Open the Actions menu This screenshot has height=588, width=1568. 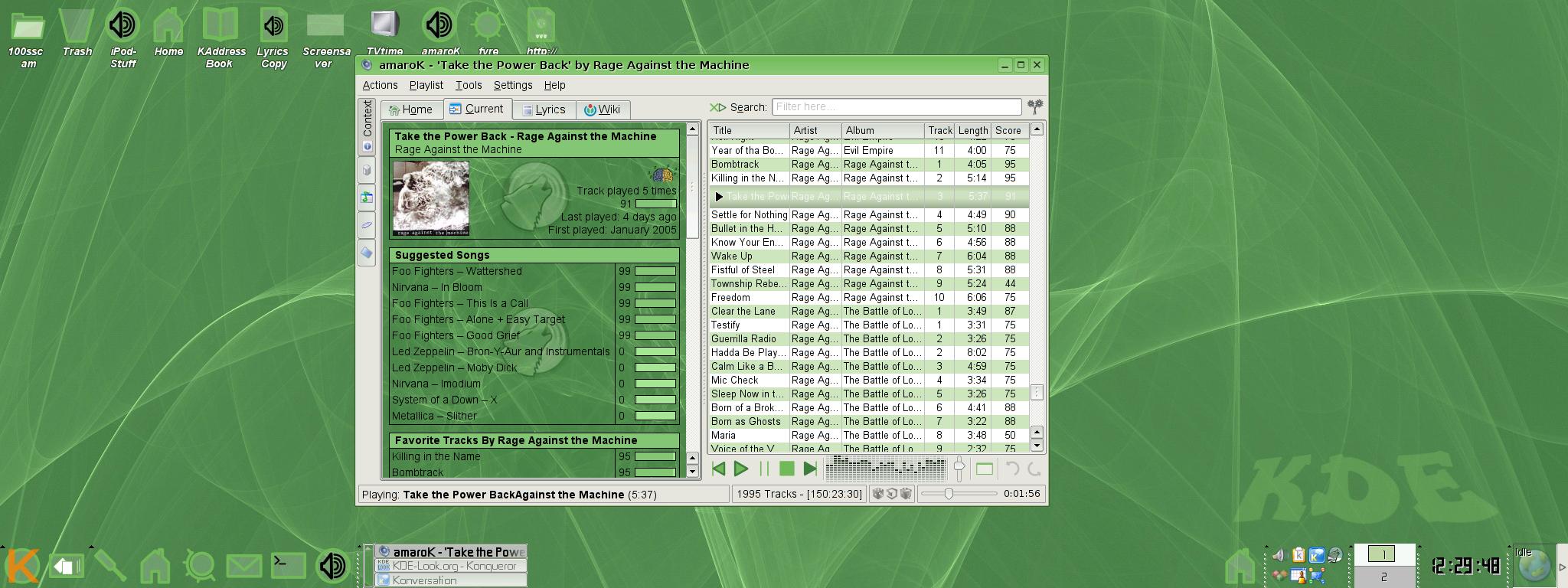(x=380, y=85)
